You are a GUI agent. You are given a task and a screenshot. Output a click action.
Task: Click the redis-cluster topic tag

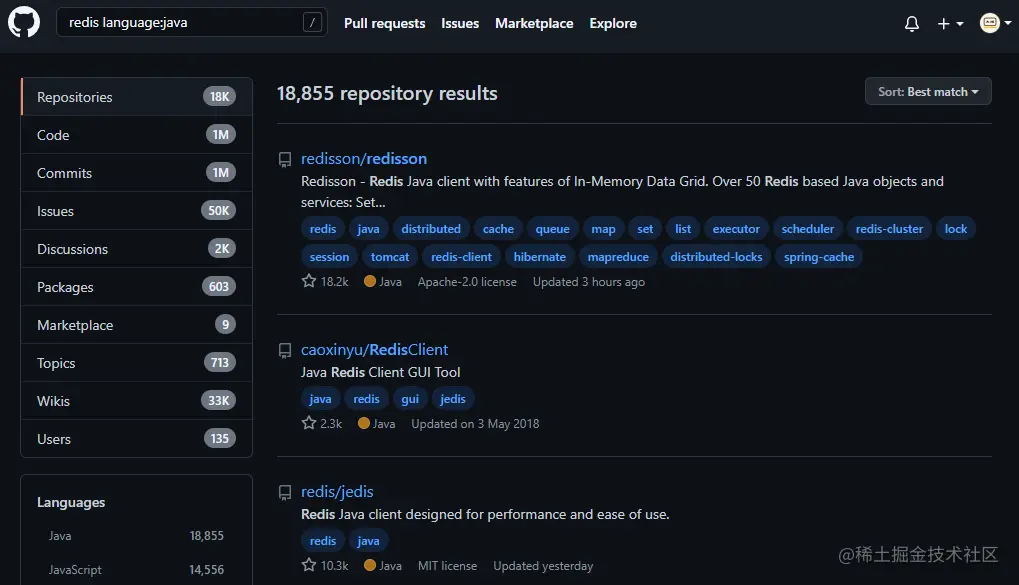pyautogui.click(x=889, y=229)
